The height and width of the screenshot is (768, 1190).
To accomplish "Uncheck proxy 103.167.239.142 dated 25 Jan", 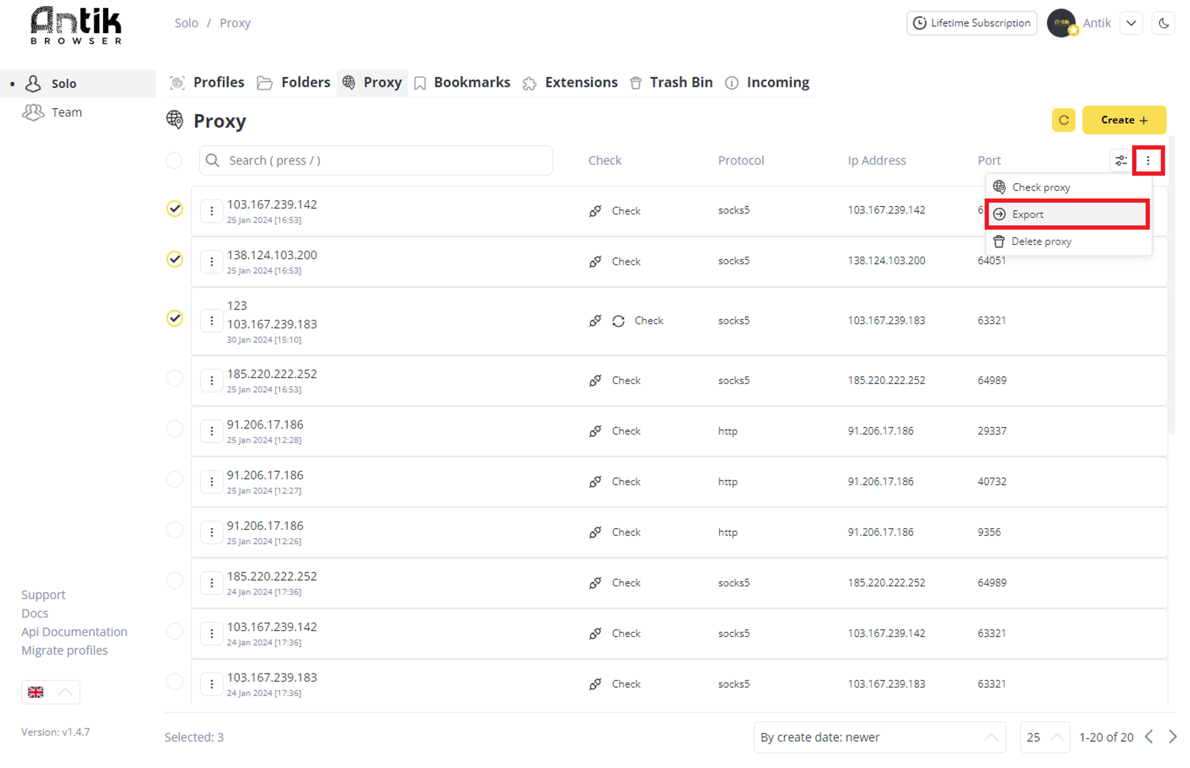I will pyautogui.click(x=175, y=209).
